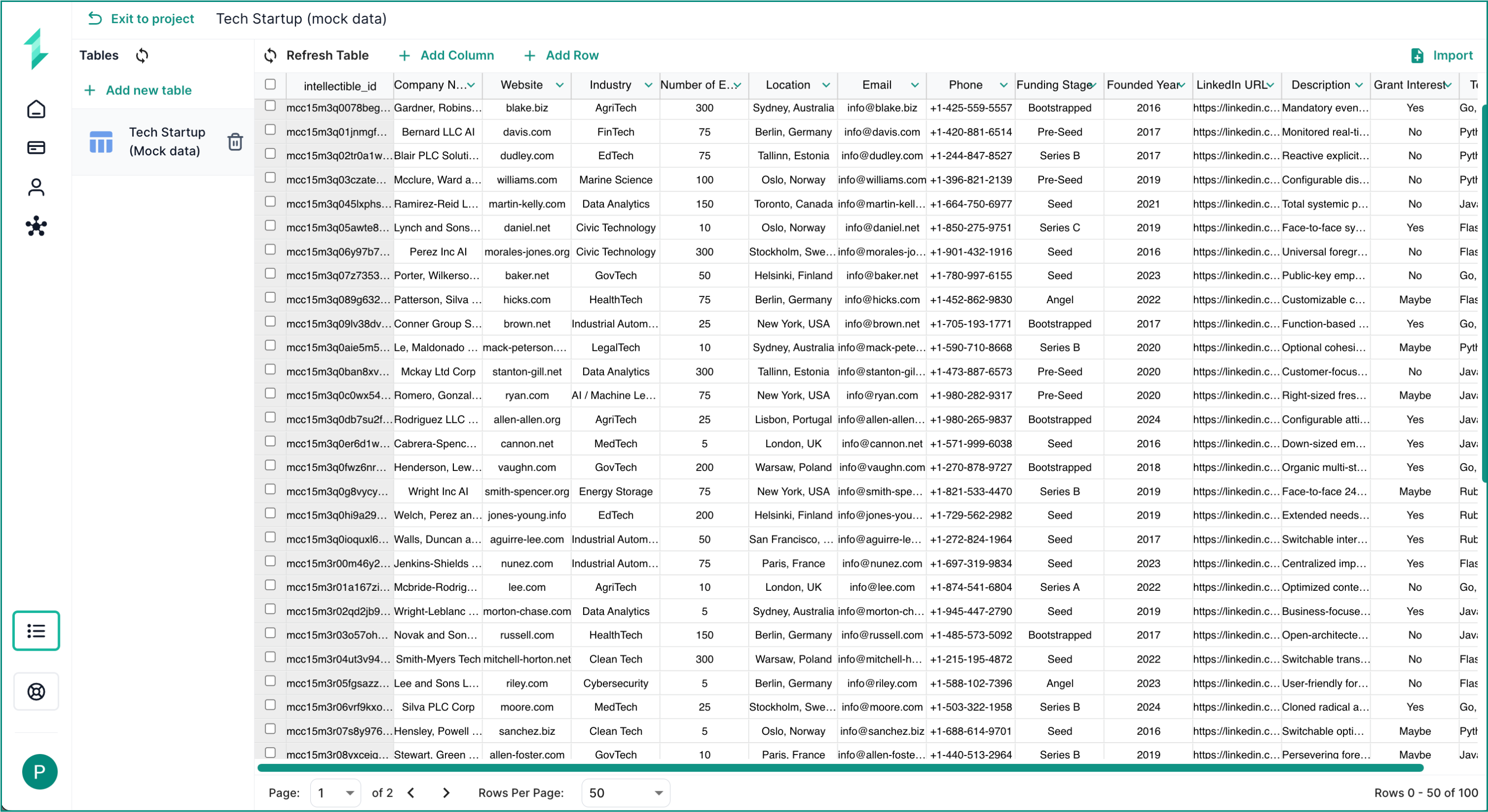Open the Page number dropdown
Screen dimensions: 1488x812
[335, 793]
